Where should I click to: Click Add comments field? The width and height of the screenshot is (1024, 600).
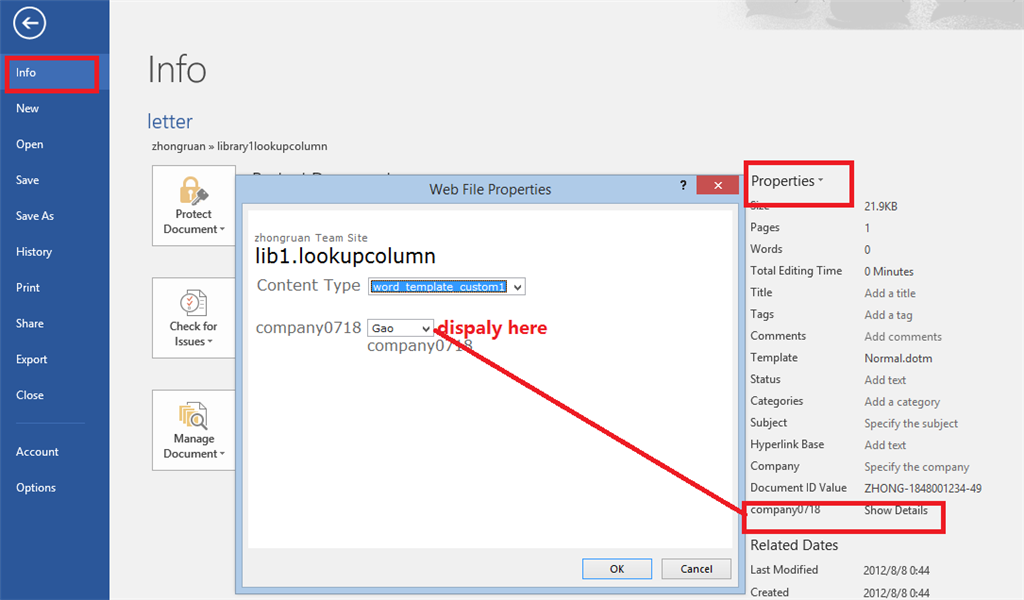903,337
